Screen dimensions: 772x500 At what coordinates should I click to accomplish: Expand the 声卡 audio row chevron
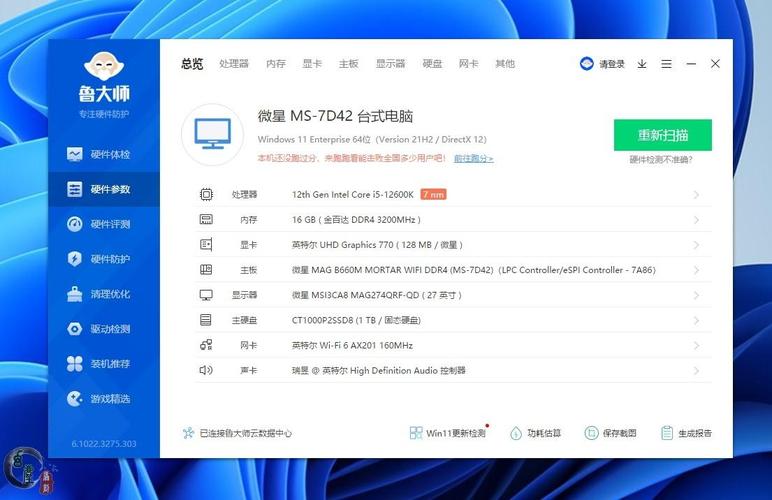coord(696,371)
